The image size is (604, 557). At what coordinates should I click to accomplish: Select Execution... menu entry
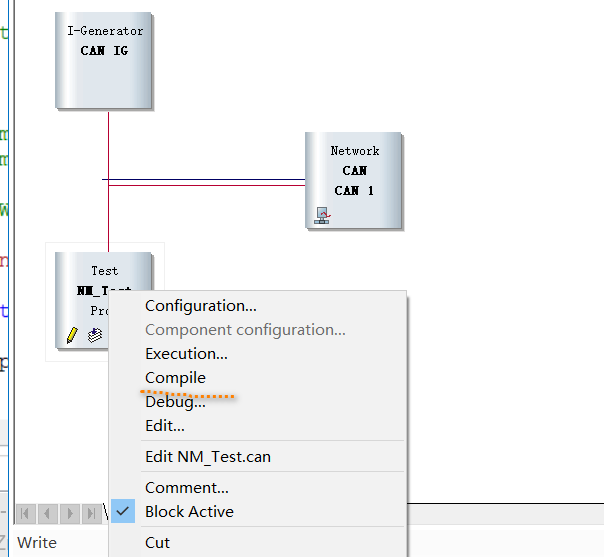tap(257, 354)
